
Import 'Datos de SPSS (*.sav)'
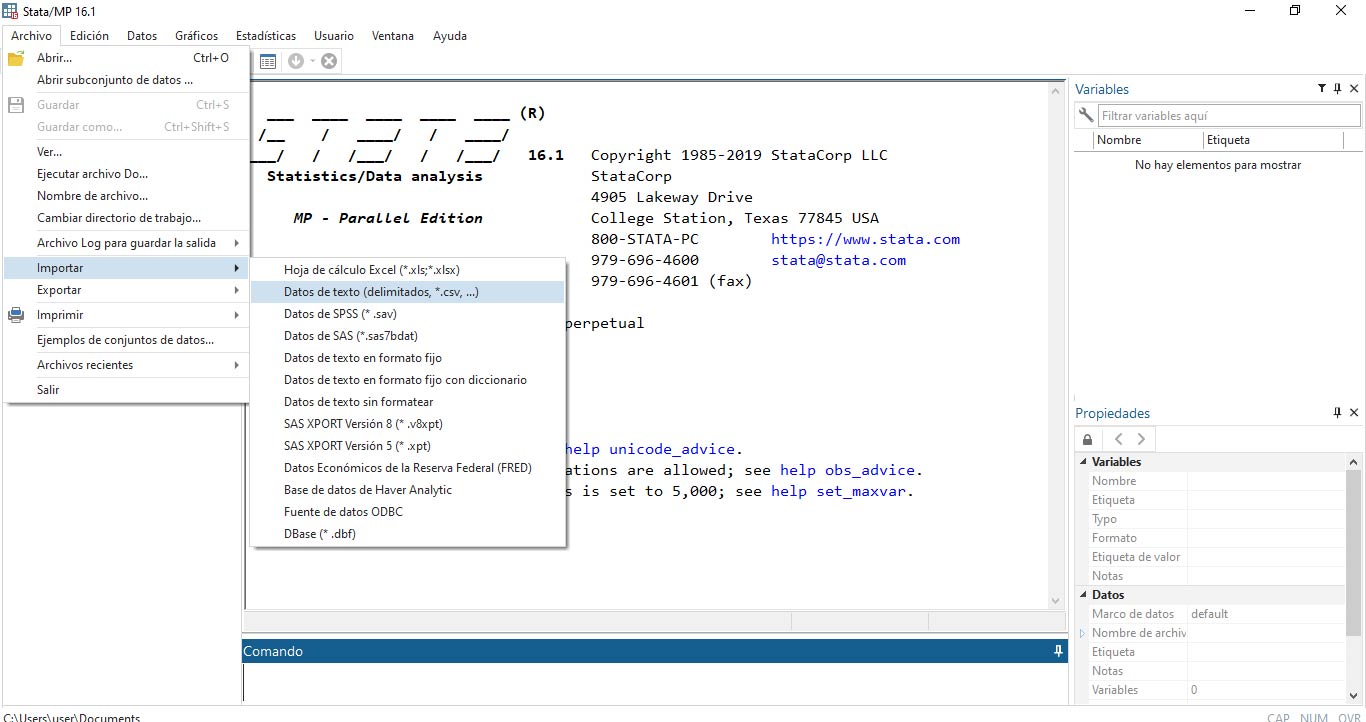408,314
